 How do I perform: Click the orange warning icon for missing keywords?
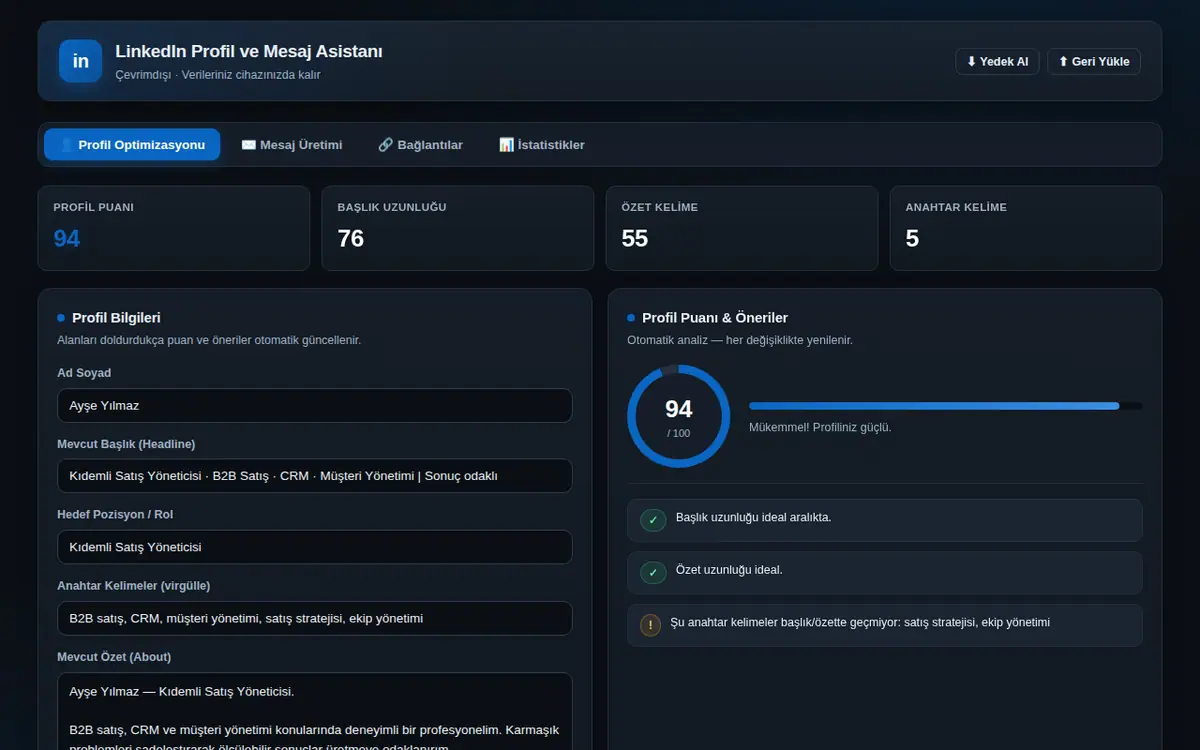click(x=650, y=625)
